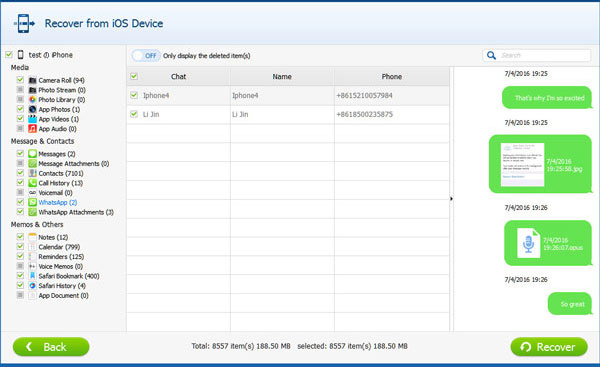This screenshot has width=600, height=367.
Task: Click the Messages green bubble icon
Action: 33,154
